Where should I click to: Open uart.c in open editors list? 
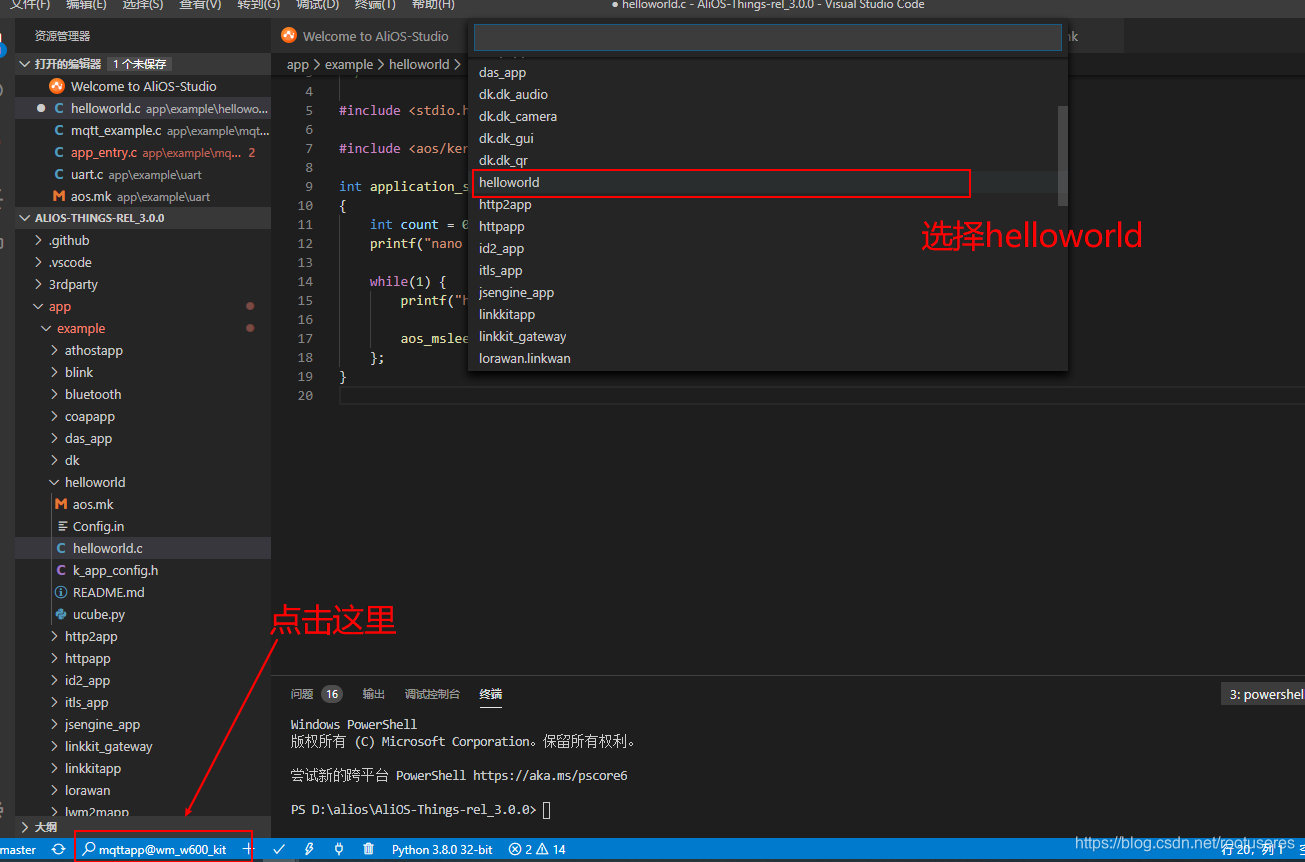pyautogui.click(x=143, y=174)
